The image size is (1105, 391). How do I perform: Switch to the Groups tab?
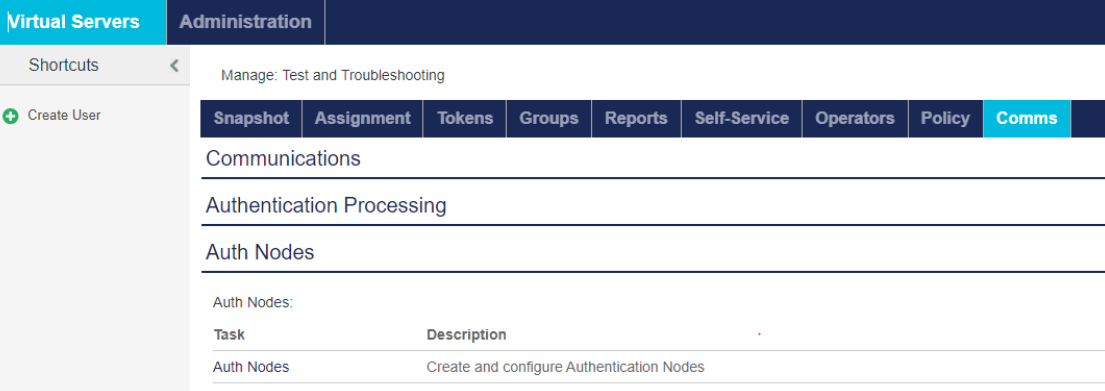tap(549, 118)
